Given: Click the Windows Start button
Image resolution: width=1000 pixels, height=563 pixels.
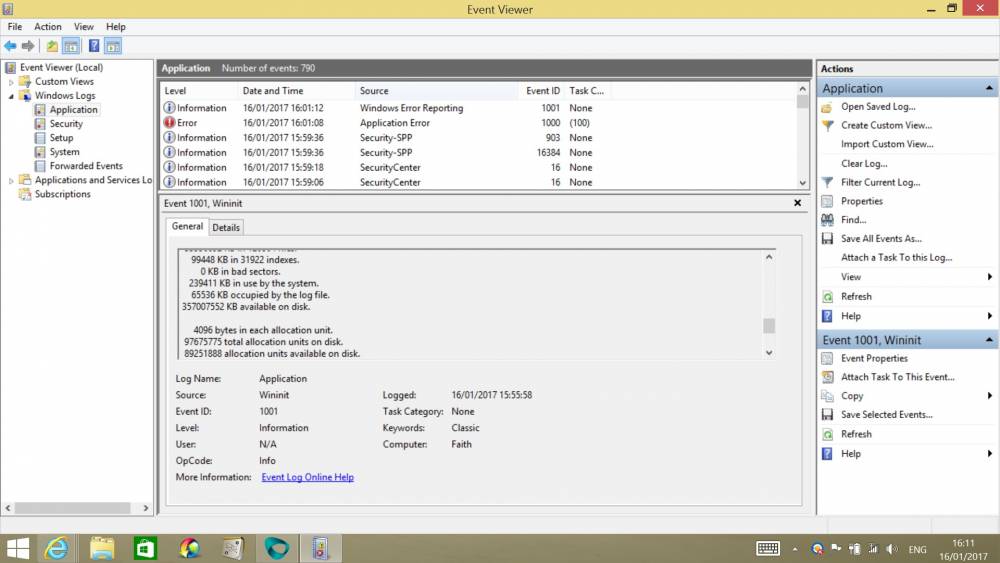Looking at the screenshot, I should click(x=17, y=548).
